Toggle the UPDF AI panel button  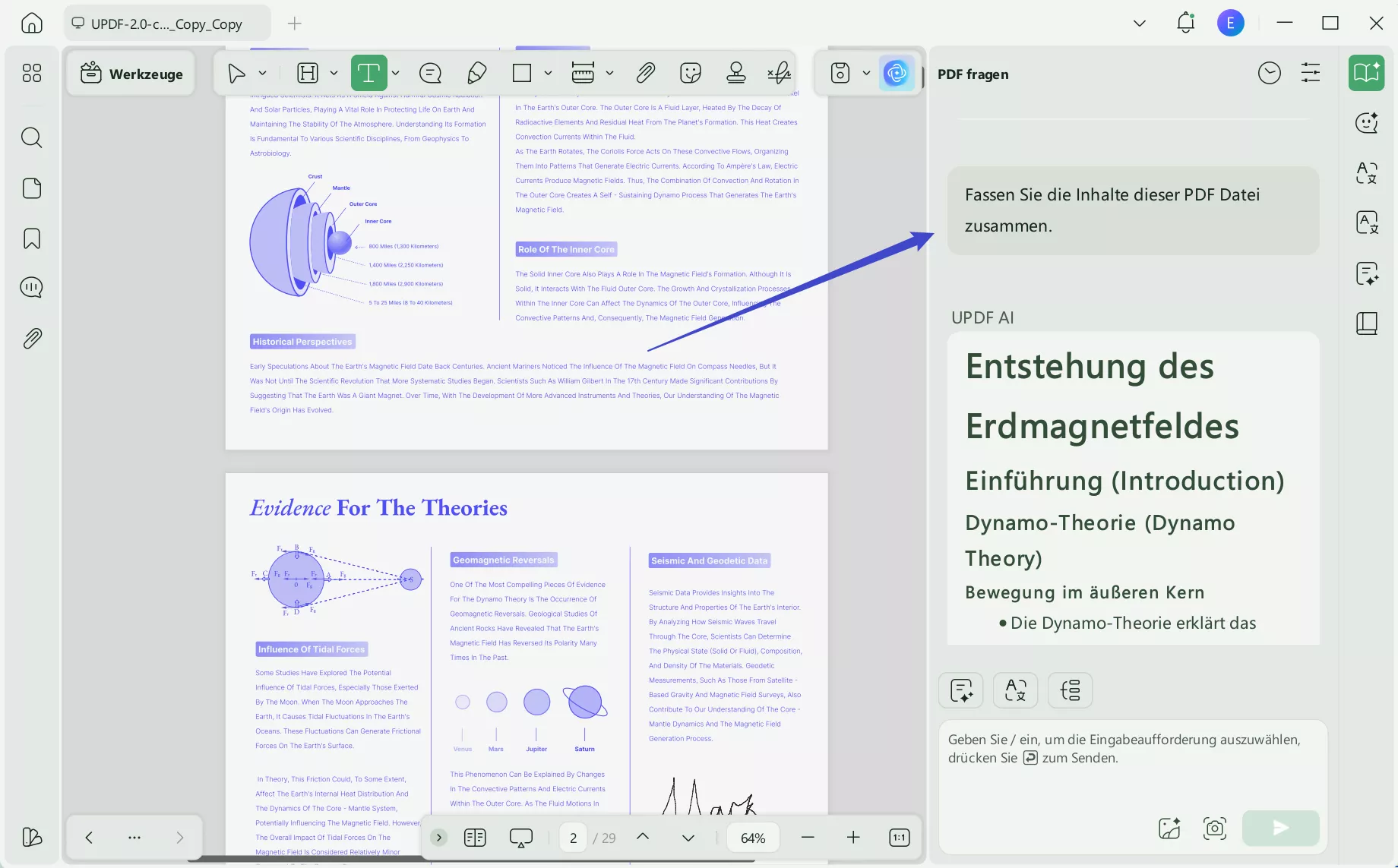pyautogui.click(x=897, y=74)
